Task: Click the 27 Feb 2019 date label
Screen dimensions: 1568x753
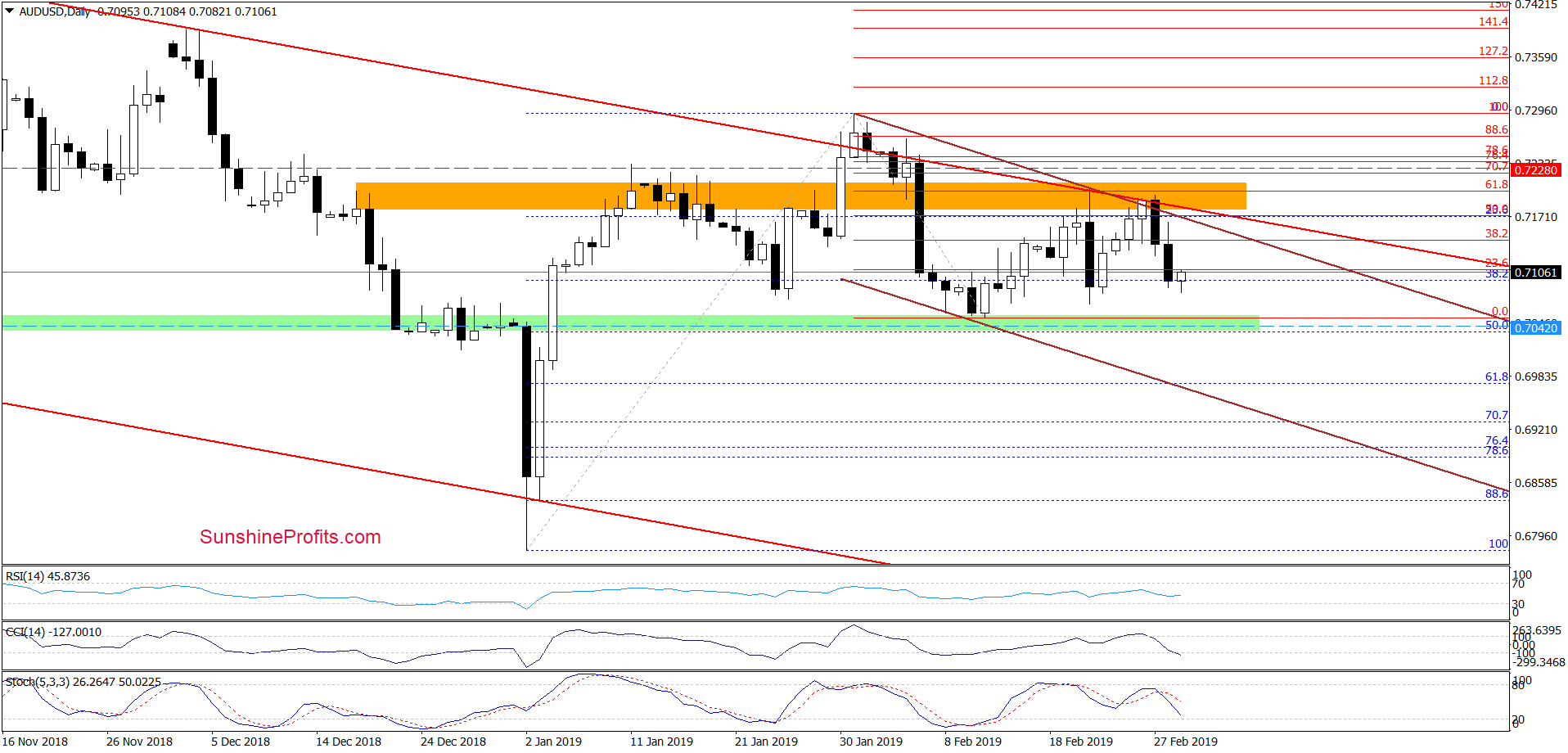Action: (1186, 742)
